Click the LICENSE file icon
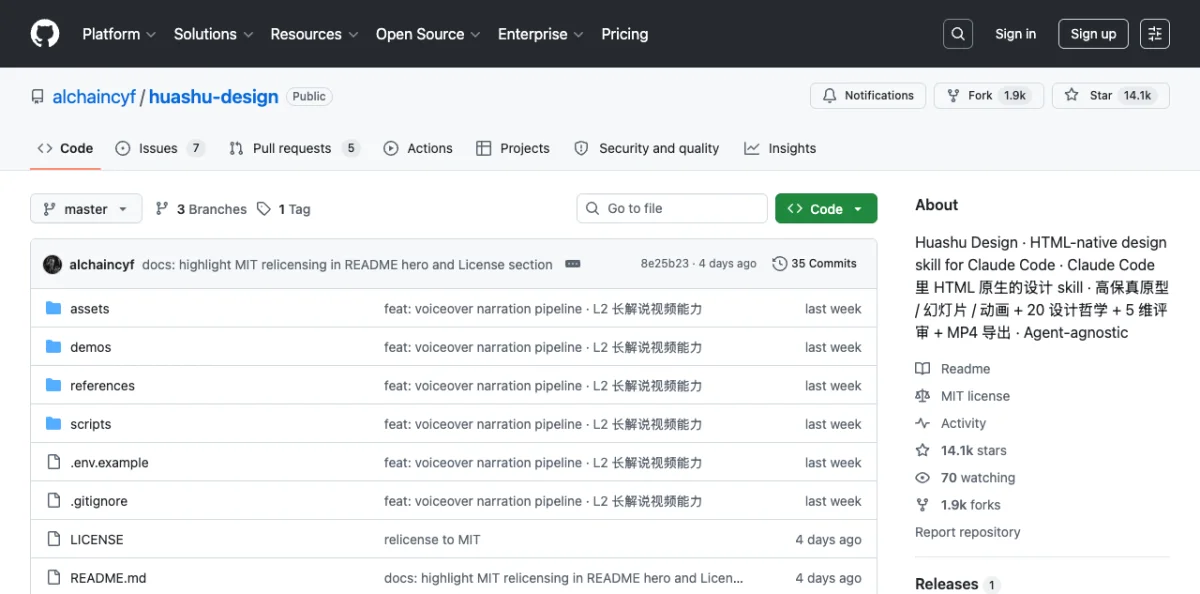The height and width of the screenshot is (594, 1200). click(54, 539)
